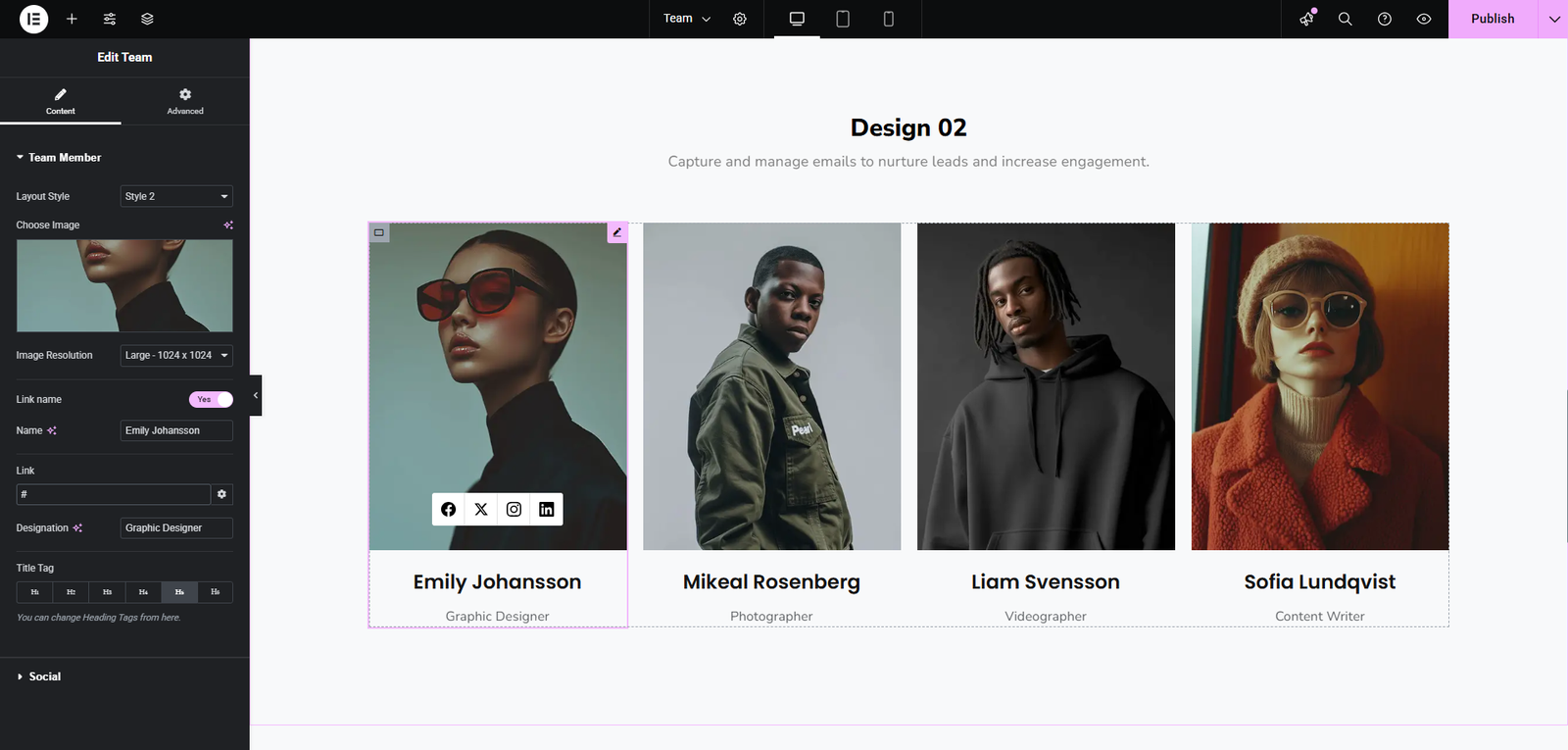The height and width of the screenshot is (750, 1568).
Task: Switch to the Advanced tab
Action: tap(185, 101)
